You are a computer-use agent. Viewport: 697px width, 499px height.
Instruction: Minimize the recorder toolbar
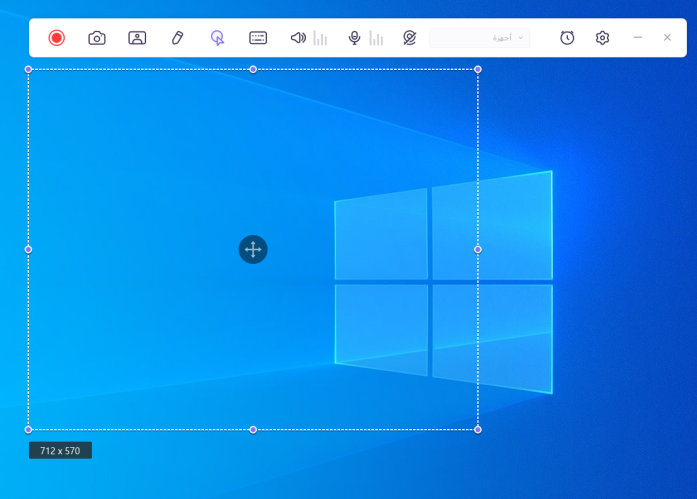tap(638, 38)
